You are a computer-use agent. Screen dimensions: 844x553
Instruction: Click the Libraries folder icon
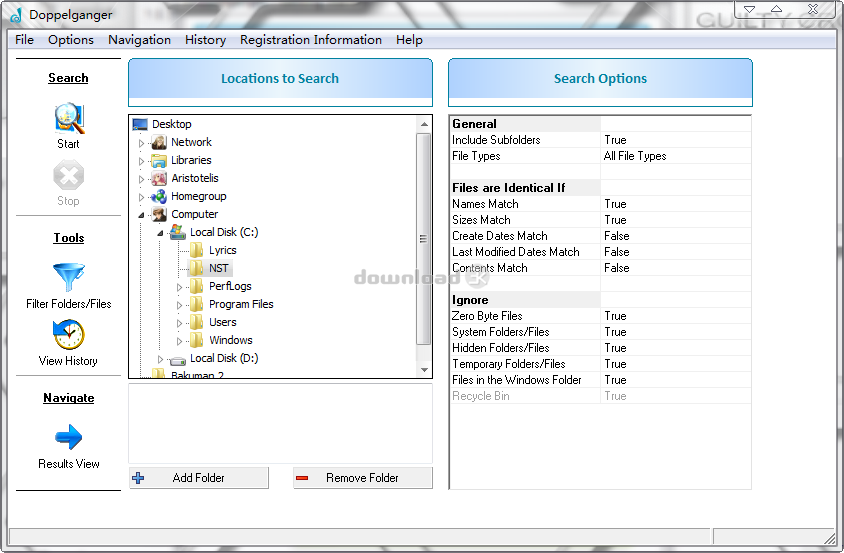coord(159,160)
